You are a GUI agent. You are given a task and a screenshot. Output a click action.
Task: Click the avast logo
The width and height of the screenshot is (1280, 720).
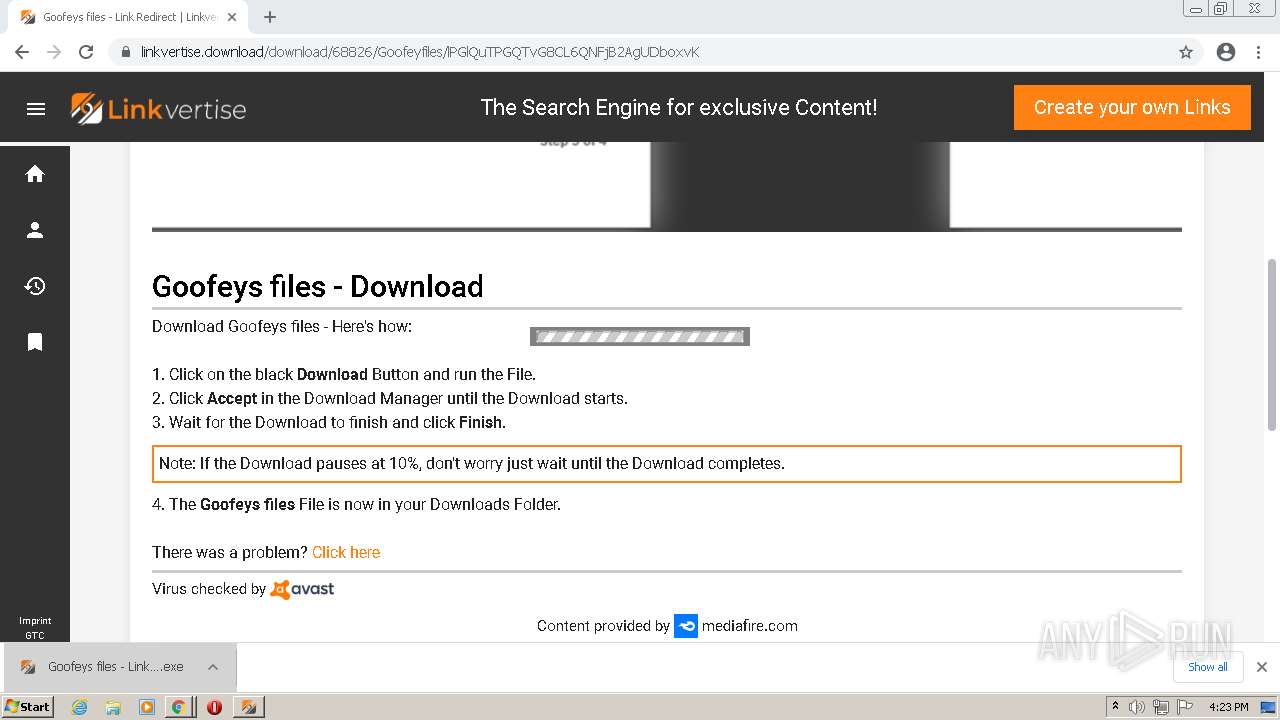click(x=302, y=589)
